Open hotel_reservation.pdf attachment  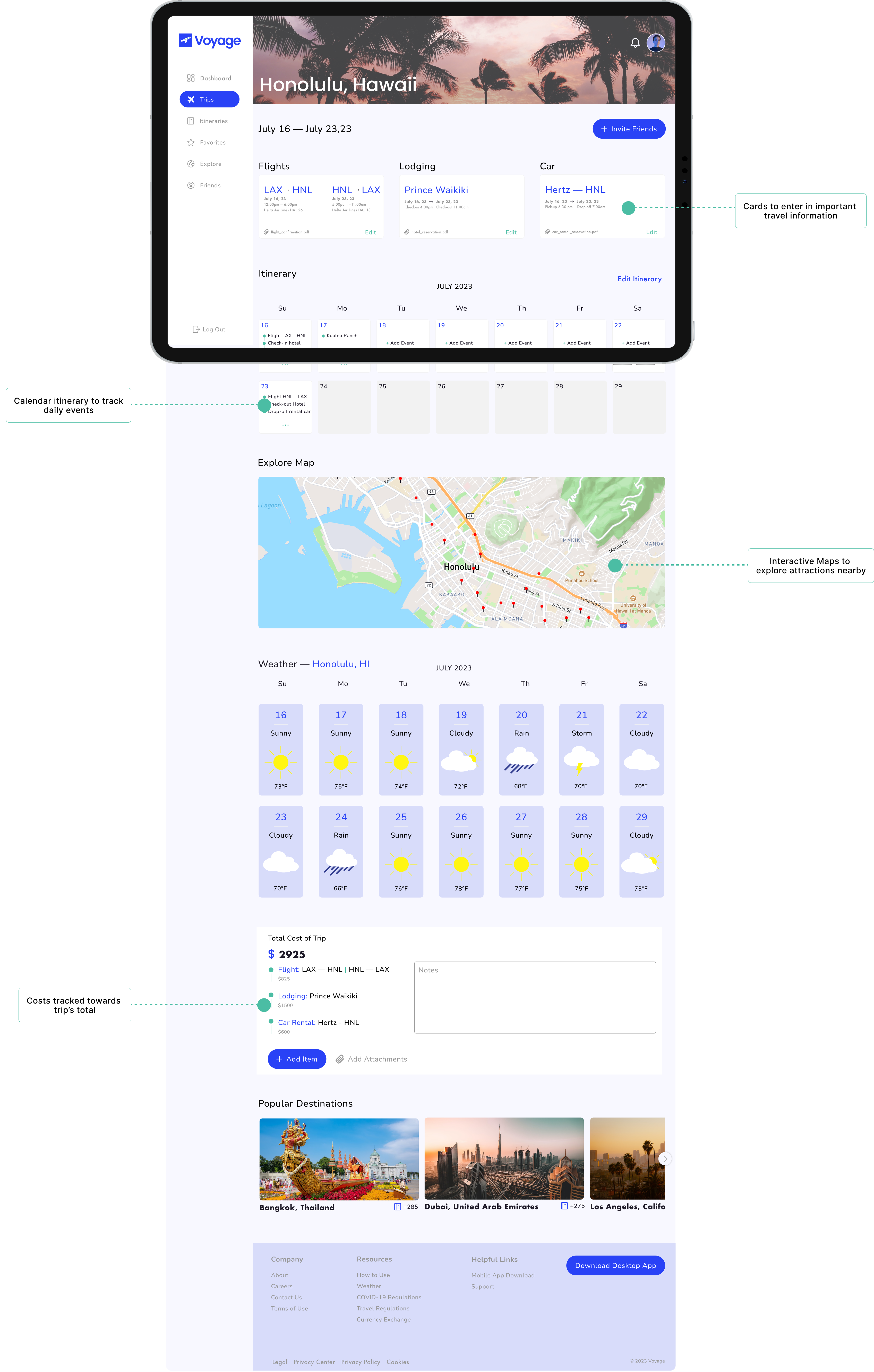(426, 232)
